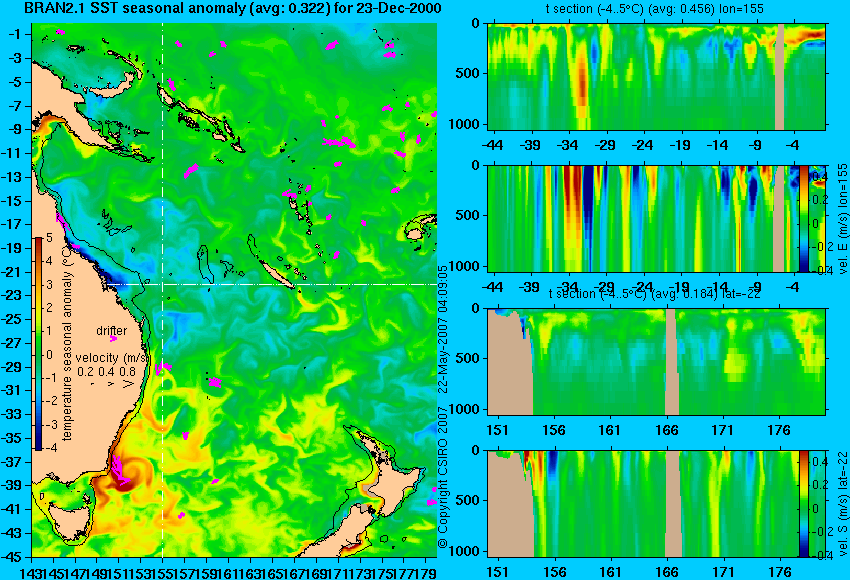Click the '5' tick on temperature color bar
This screenshot has height=580, width=850.
click(49, 237)
